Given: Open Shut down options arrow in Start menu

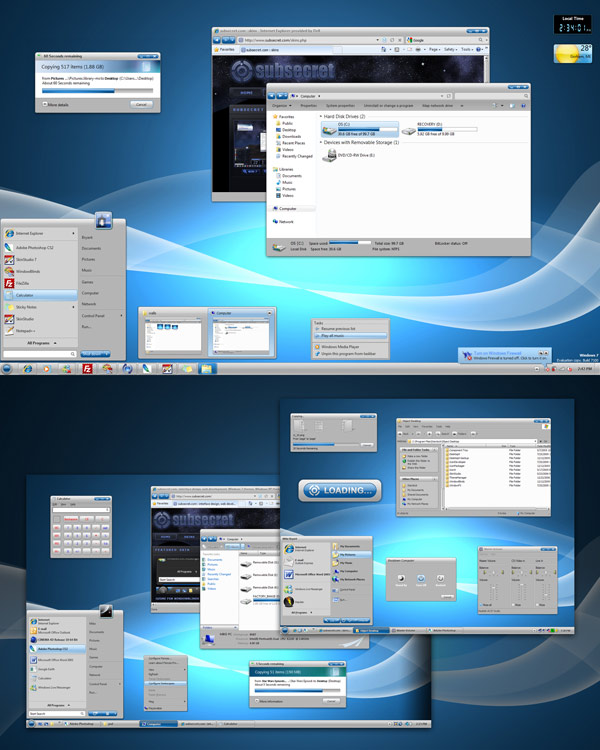Looking at the screenshot, I should pos(106,354).
